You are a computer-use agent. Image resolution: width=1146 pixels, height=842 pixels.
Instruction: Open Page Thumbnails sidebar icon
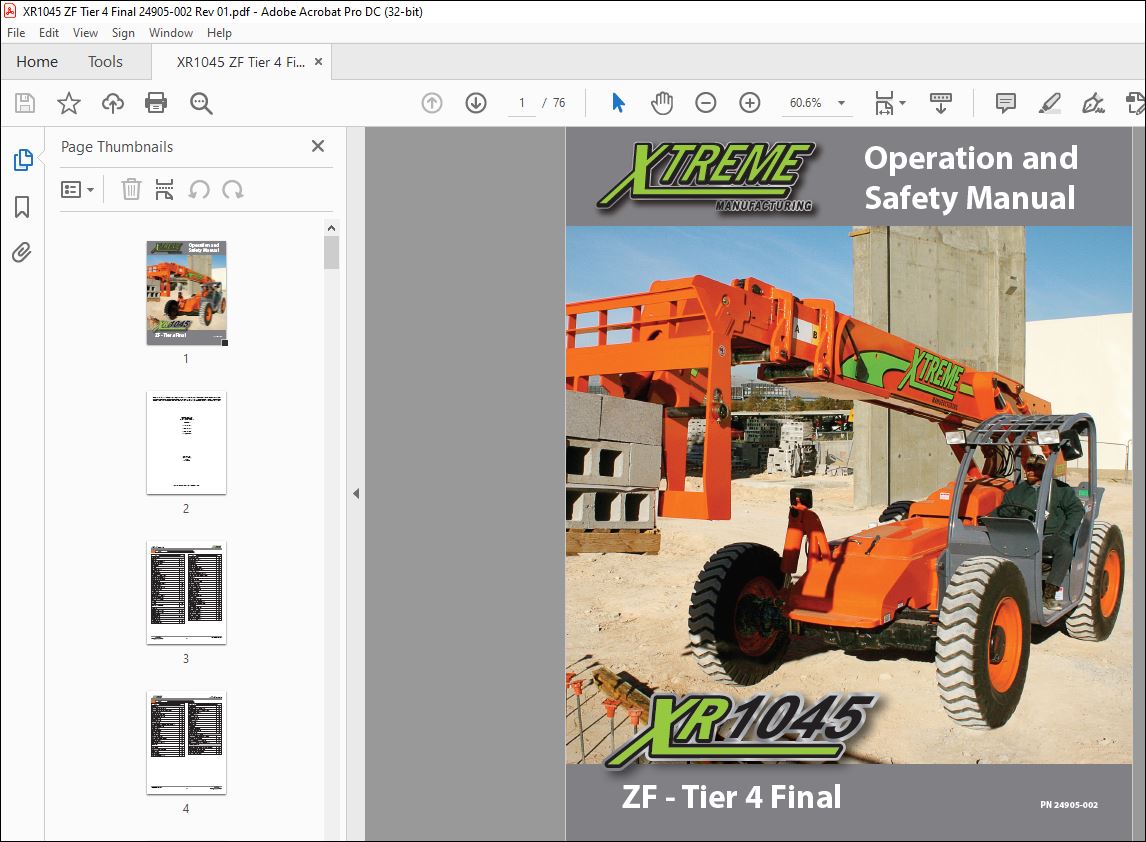(23, 159)
